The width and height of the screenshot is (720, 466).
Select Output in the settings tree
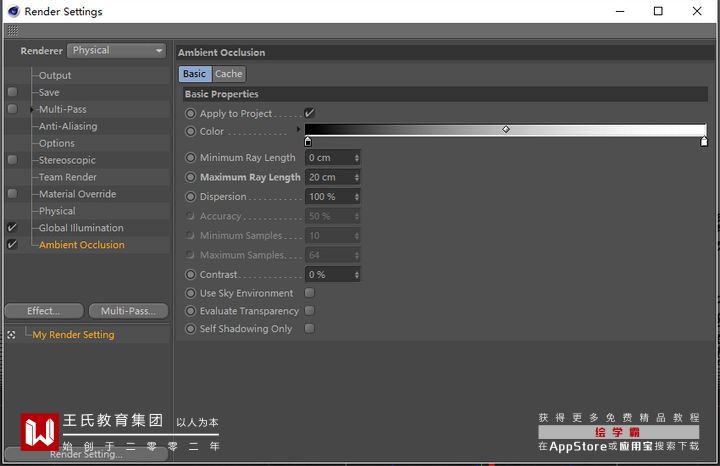coord(55,75)
